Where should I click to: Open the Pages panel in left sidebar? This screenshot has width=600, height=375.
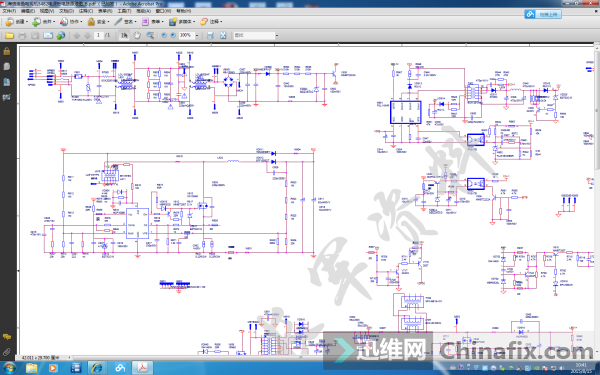pyautogui.click(x=7, y=66)
